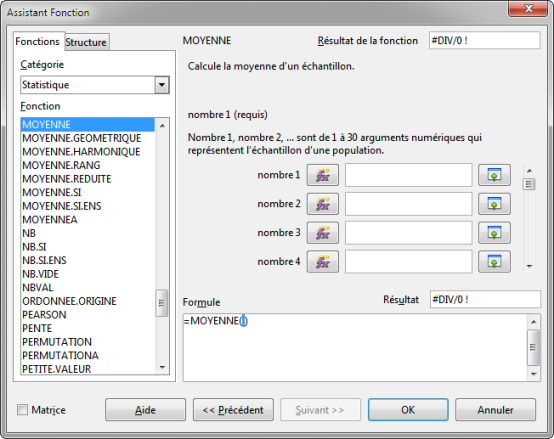This screenshot has width=554, height=439.
Task: Click the nombre 1 input field
Action: (408, 175)
